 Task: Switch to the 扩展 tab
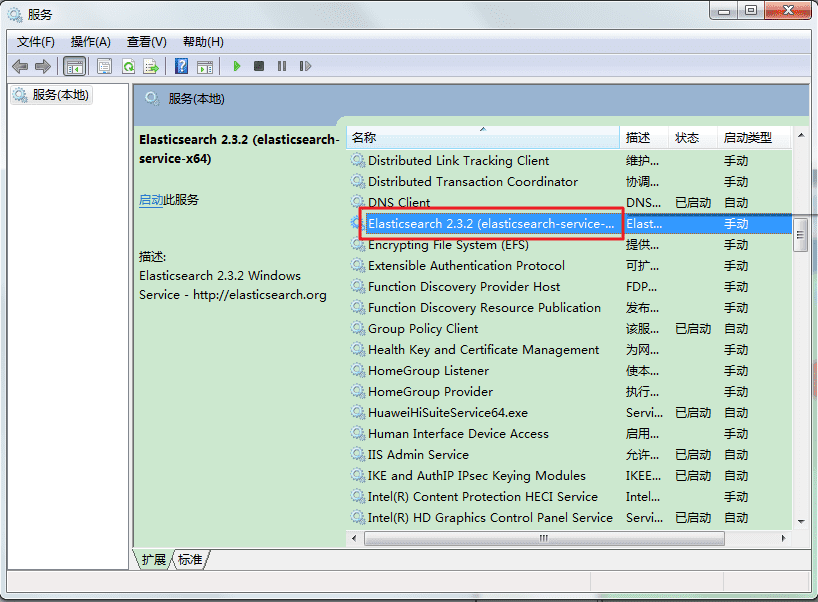tap(153, 560)
